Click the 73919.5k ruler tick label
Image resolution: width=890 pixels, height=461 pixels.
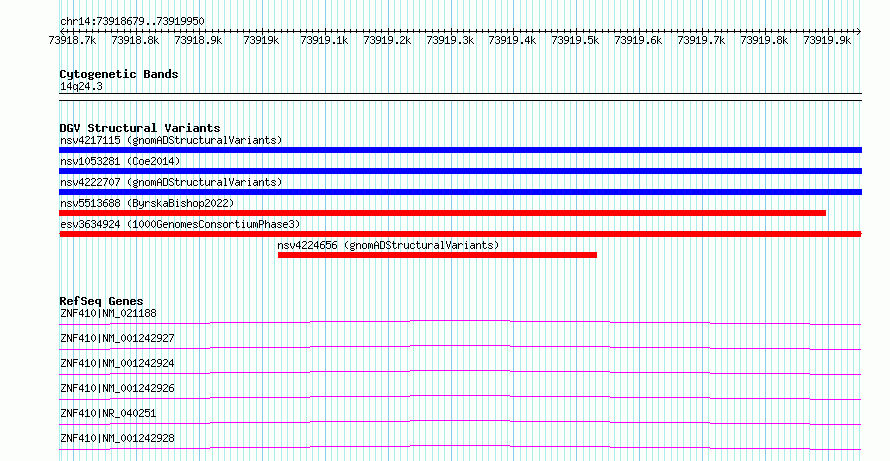coord(576,40)
